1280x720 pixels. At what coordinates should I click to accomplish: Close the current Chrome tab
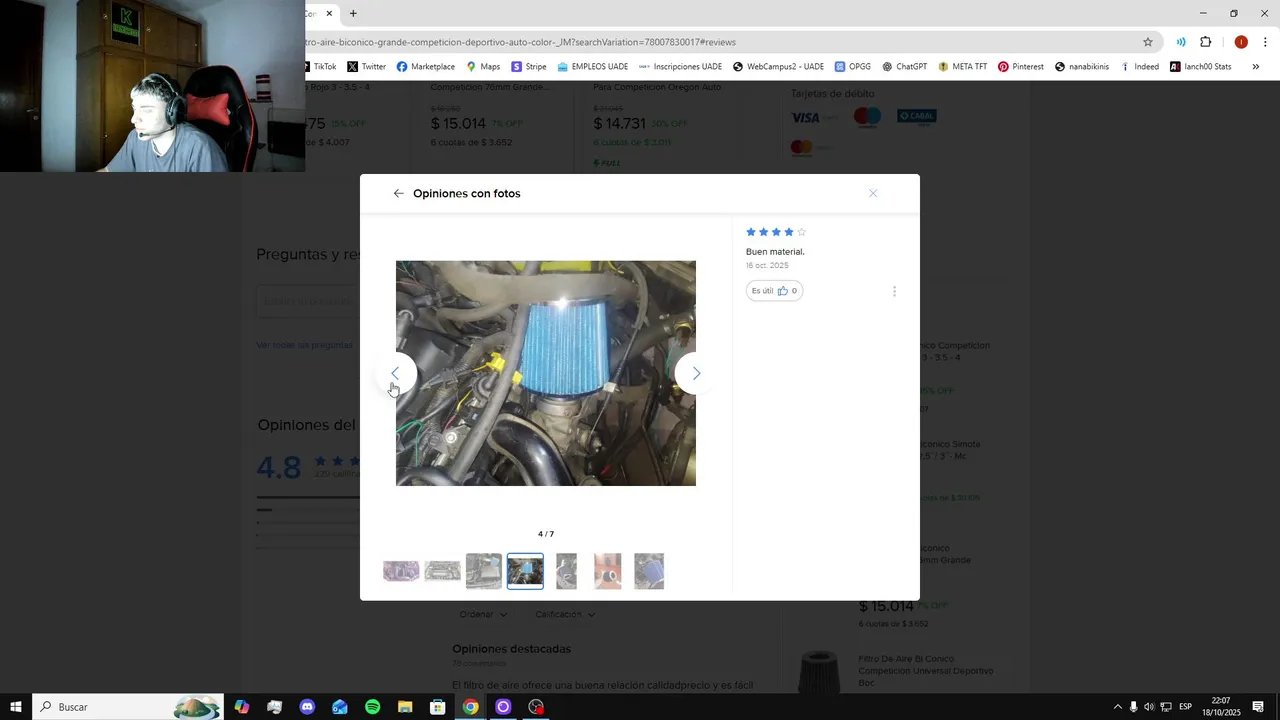(x=329, y=13)
